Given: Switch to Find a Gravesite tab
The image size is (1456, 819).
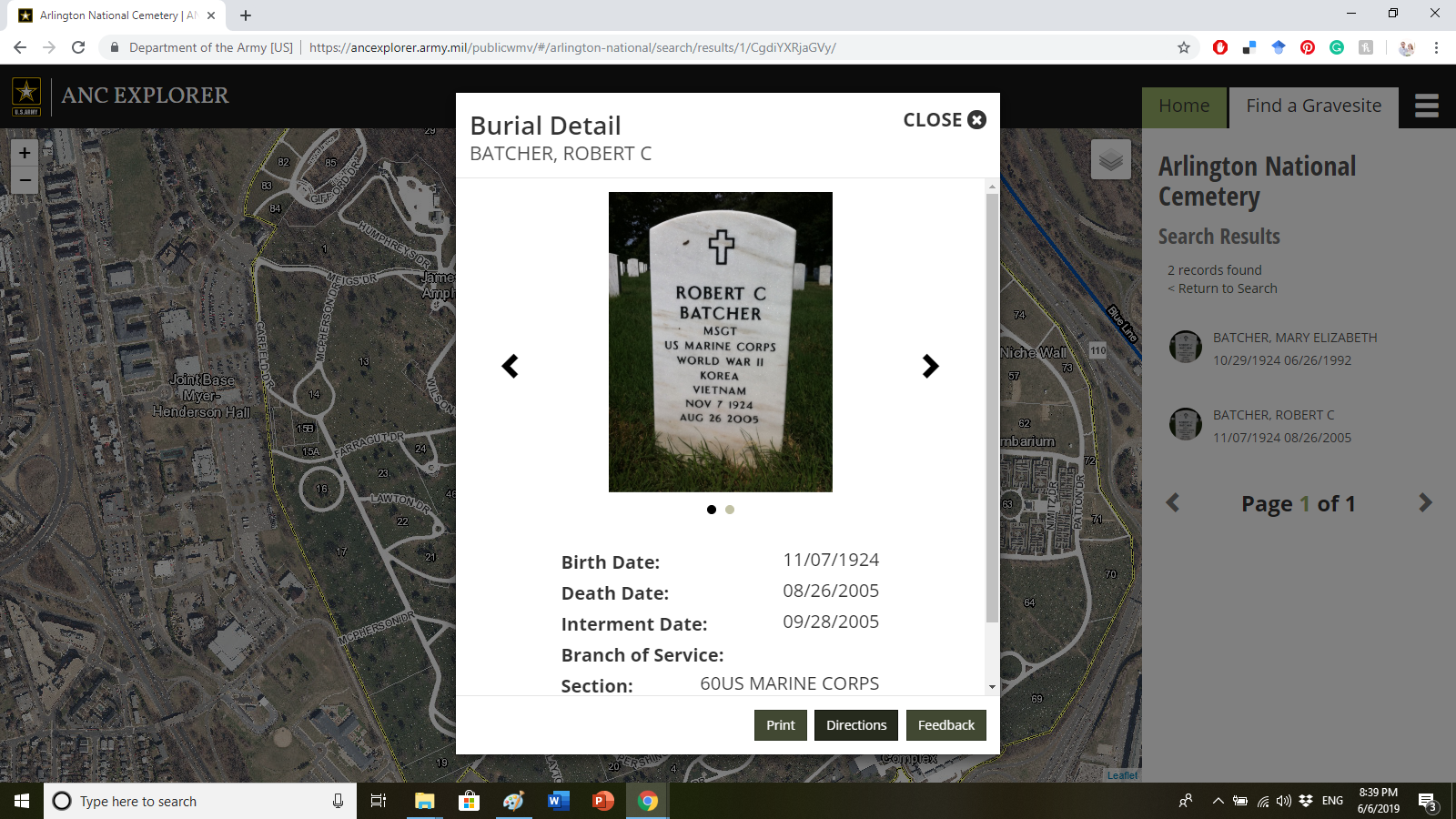Looking at the screenshot, I should tap(1313, 106).
